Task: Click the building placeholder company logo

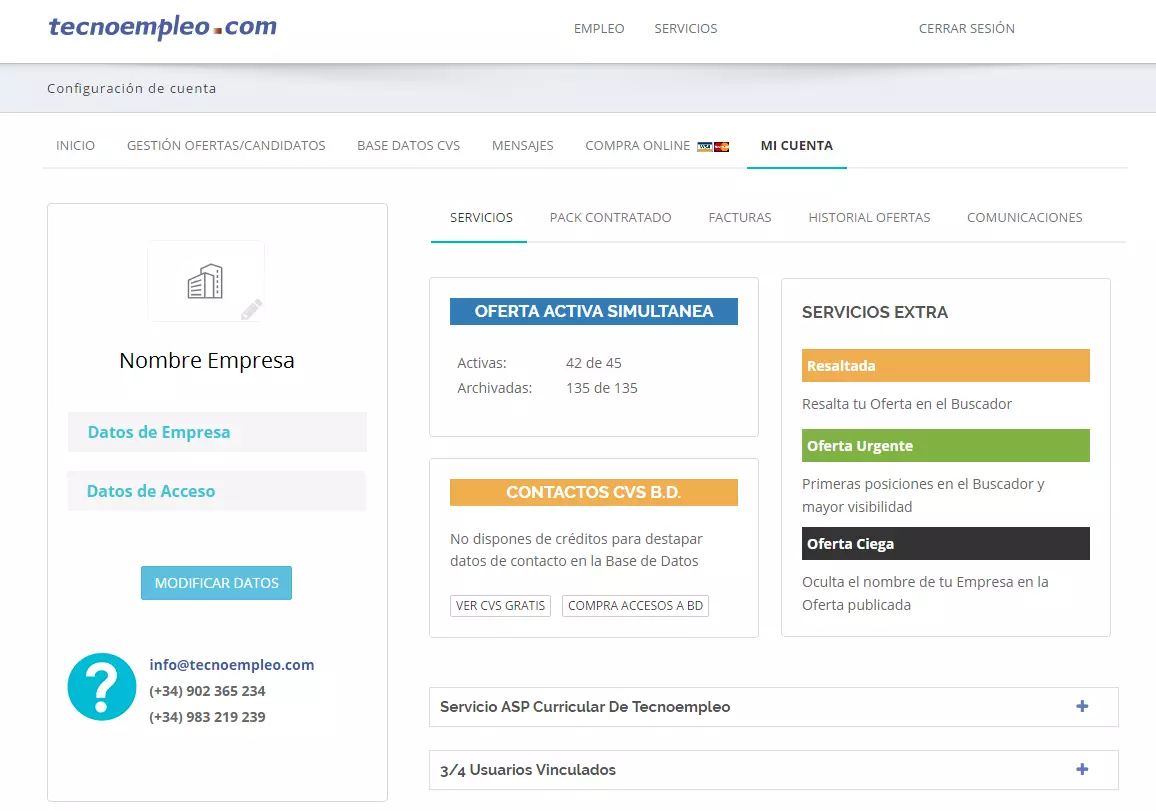Action: (x=205, y=281)
